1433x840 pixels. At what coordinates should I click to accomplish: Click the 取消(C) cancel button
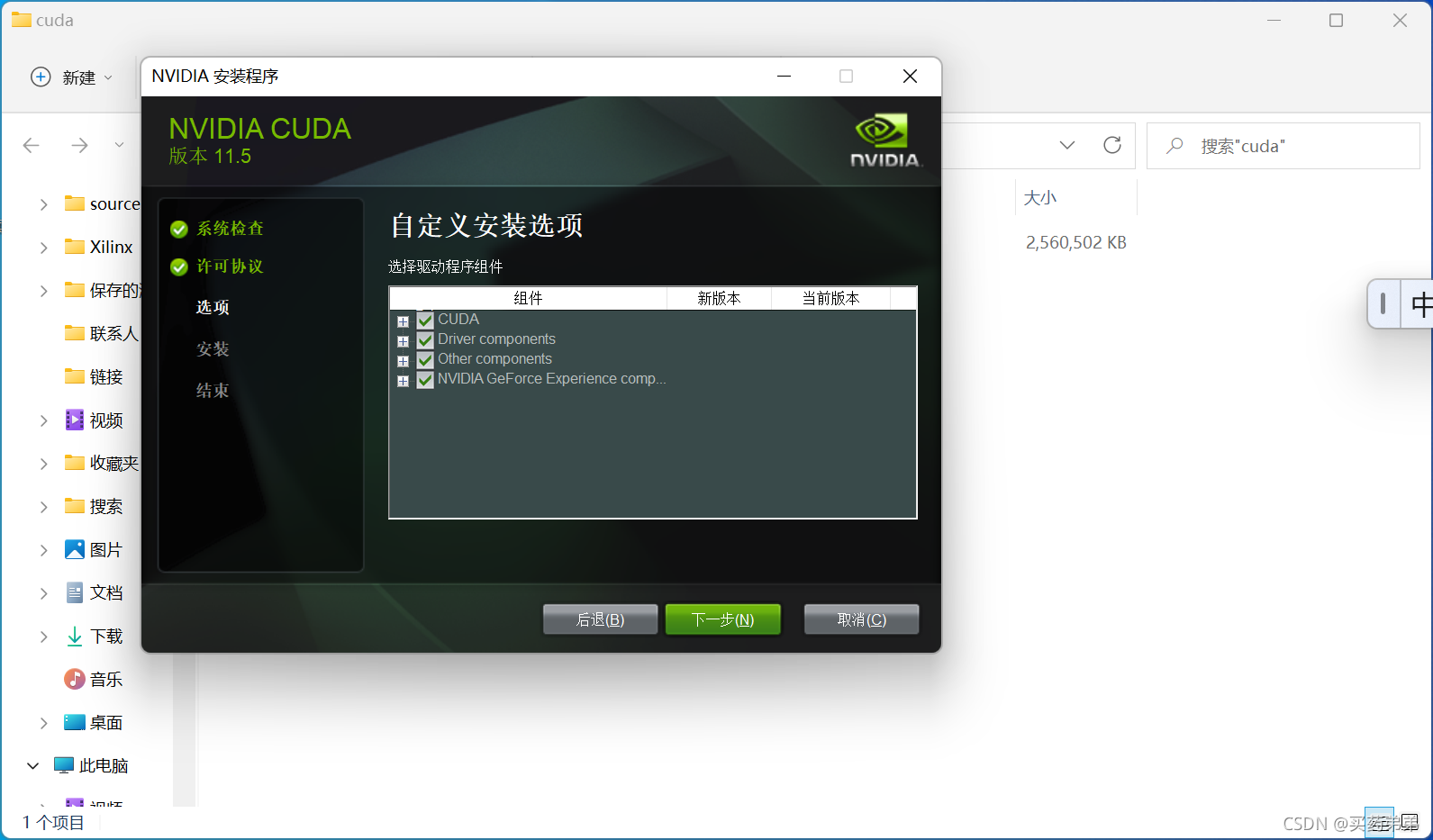click(x=861, y=619)
